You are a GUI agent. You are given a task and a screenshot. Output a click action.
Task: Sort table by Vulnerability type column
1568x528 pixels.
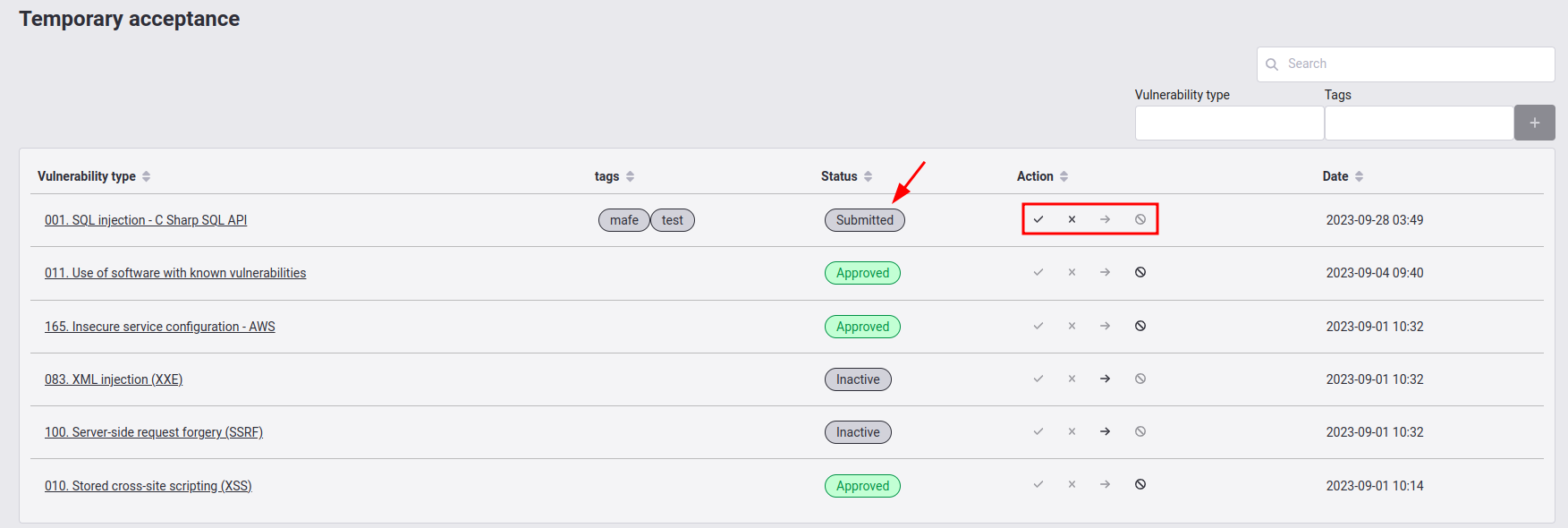point(146,176)
